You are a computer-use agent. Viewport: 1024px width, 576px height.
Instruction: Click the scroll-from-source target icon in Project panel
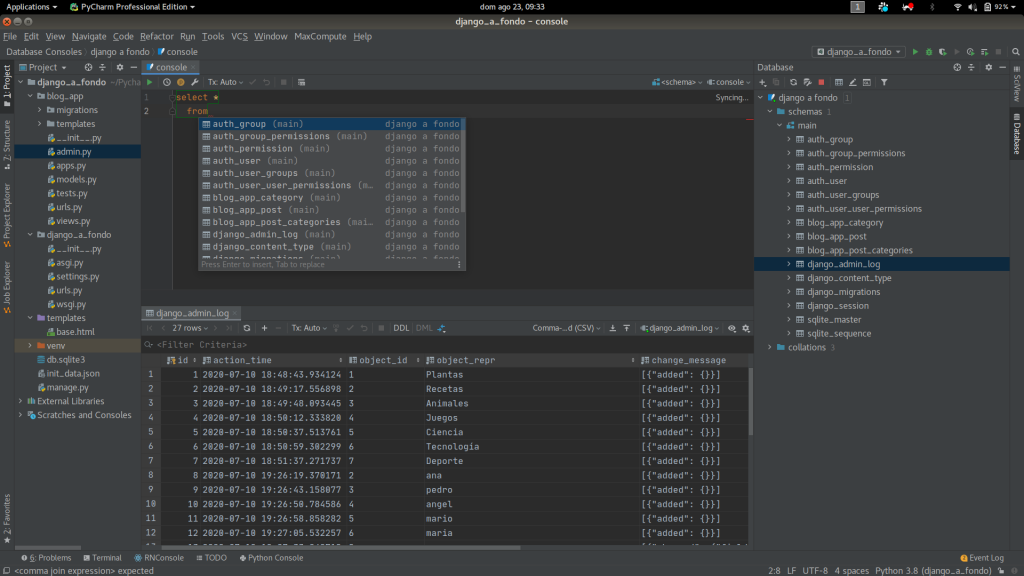(x=88, y=67)
